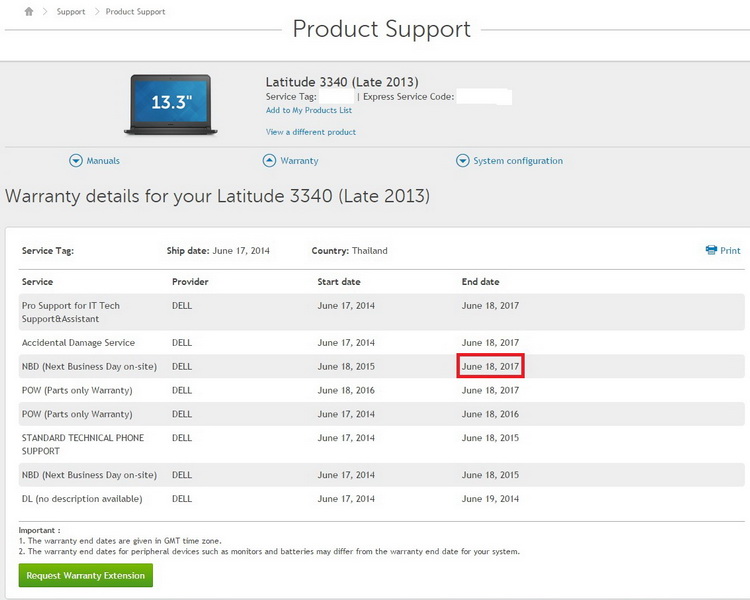Click the Start date column header
750x600 pixels.
click(338, 282)
